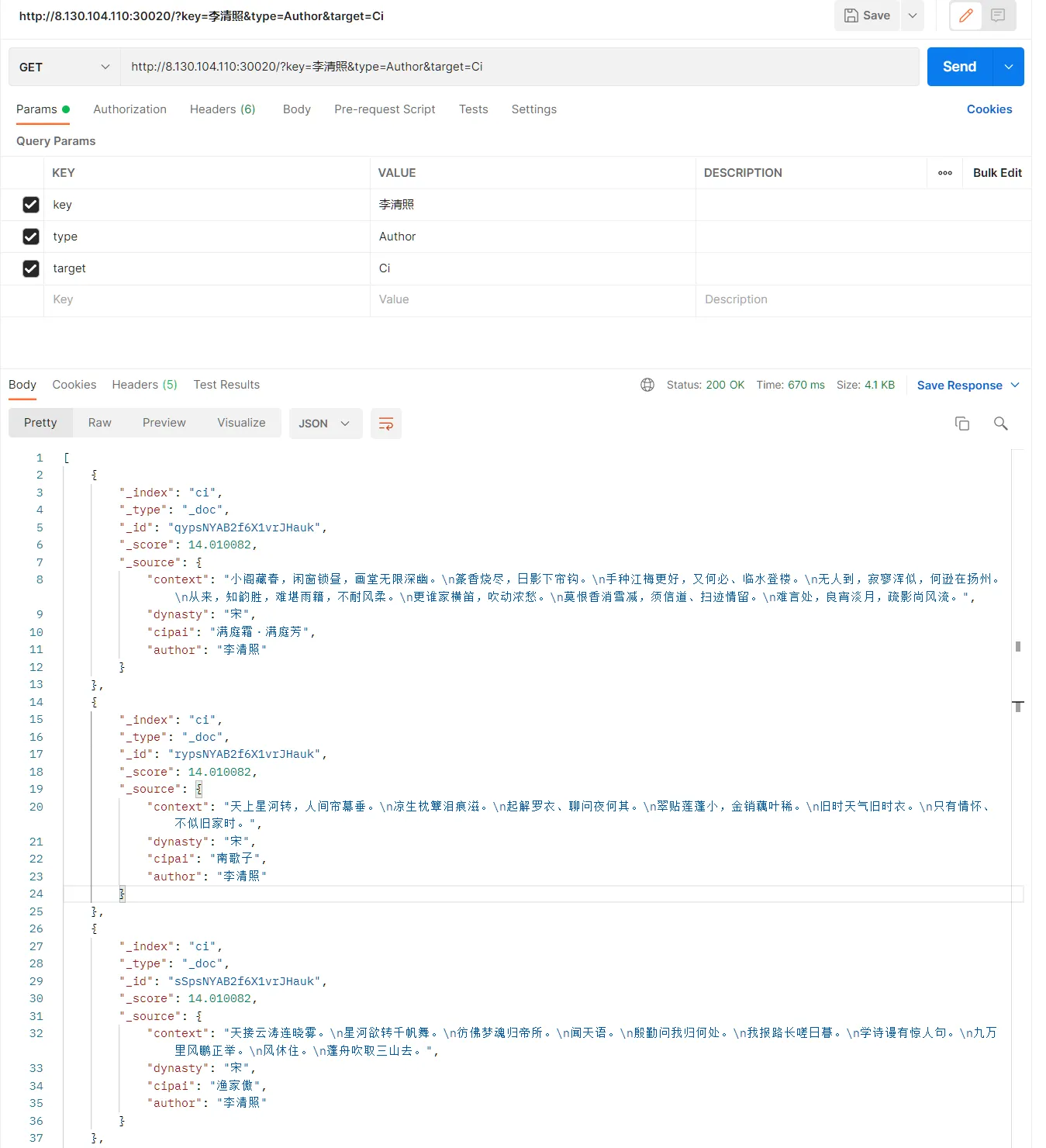Click the 'type' key cell
This screenshot has width=1046, height=1148.
pos(207,237)
